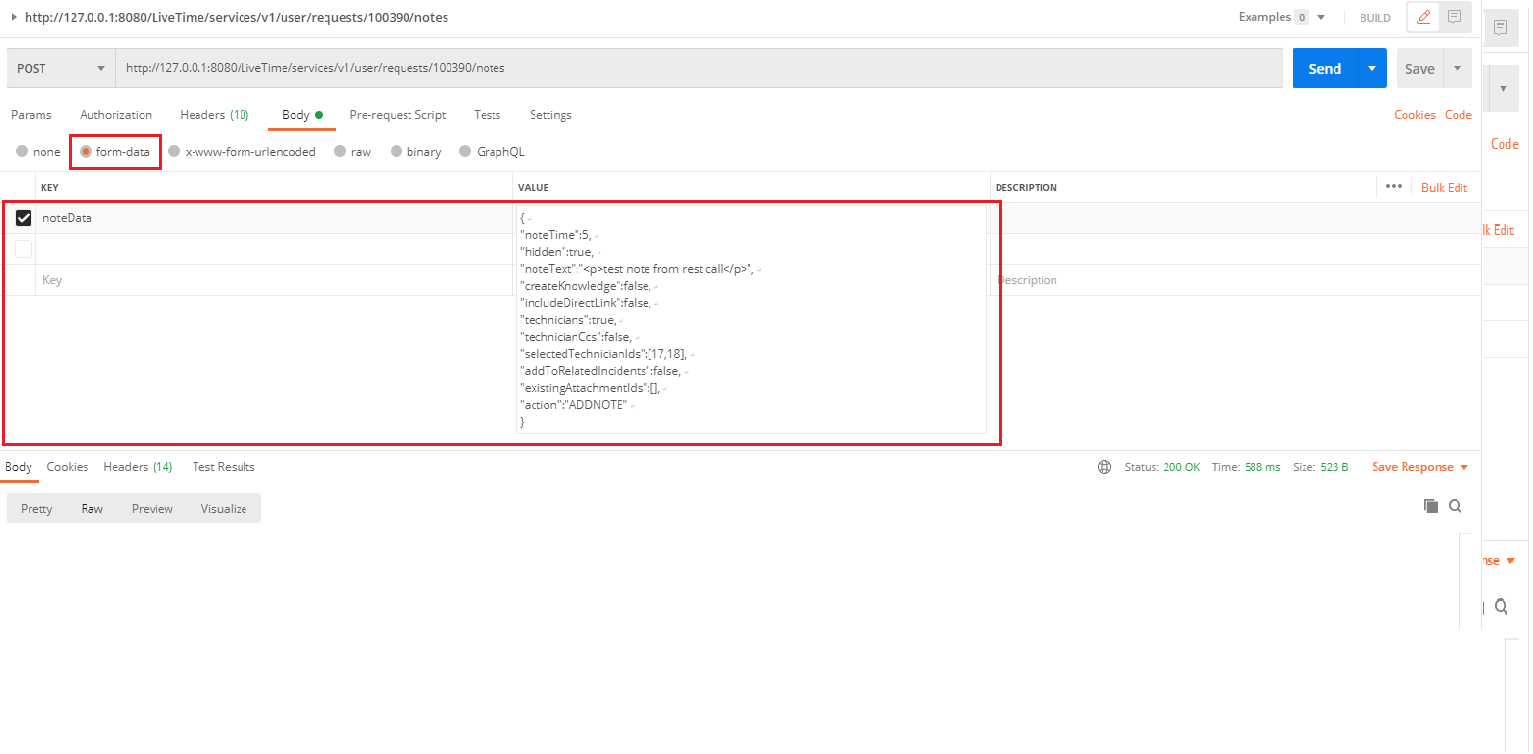Expand the Send button dropdown arrow
The width and height of the screenshot is (1533, 754).
(x=1371, y=68)
